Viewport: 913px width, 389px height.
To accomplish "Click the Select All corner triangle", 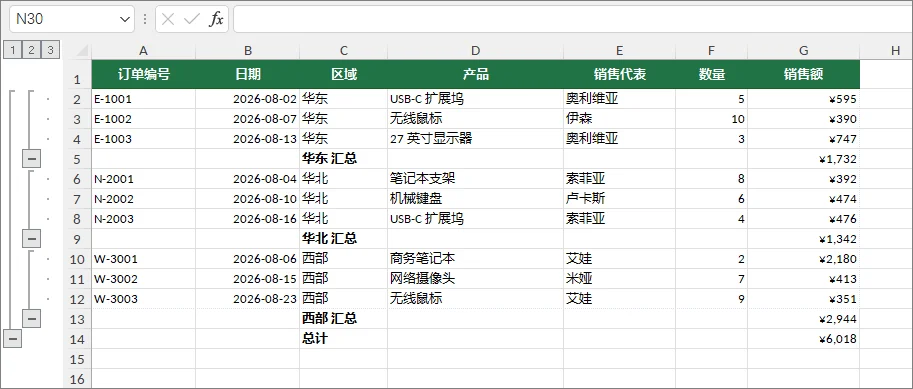I will [x=81, y=51].
